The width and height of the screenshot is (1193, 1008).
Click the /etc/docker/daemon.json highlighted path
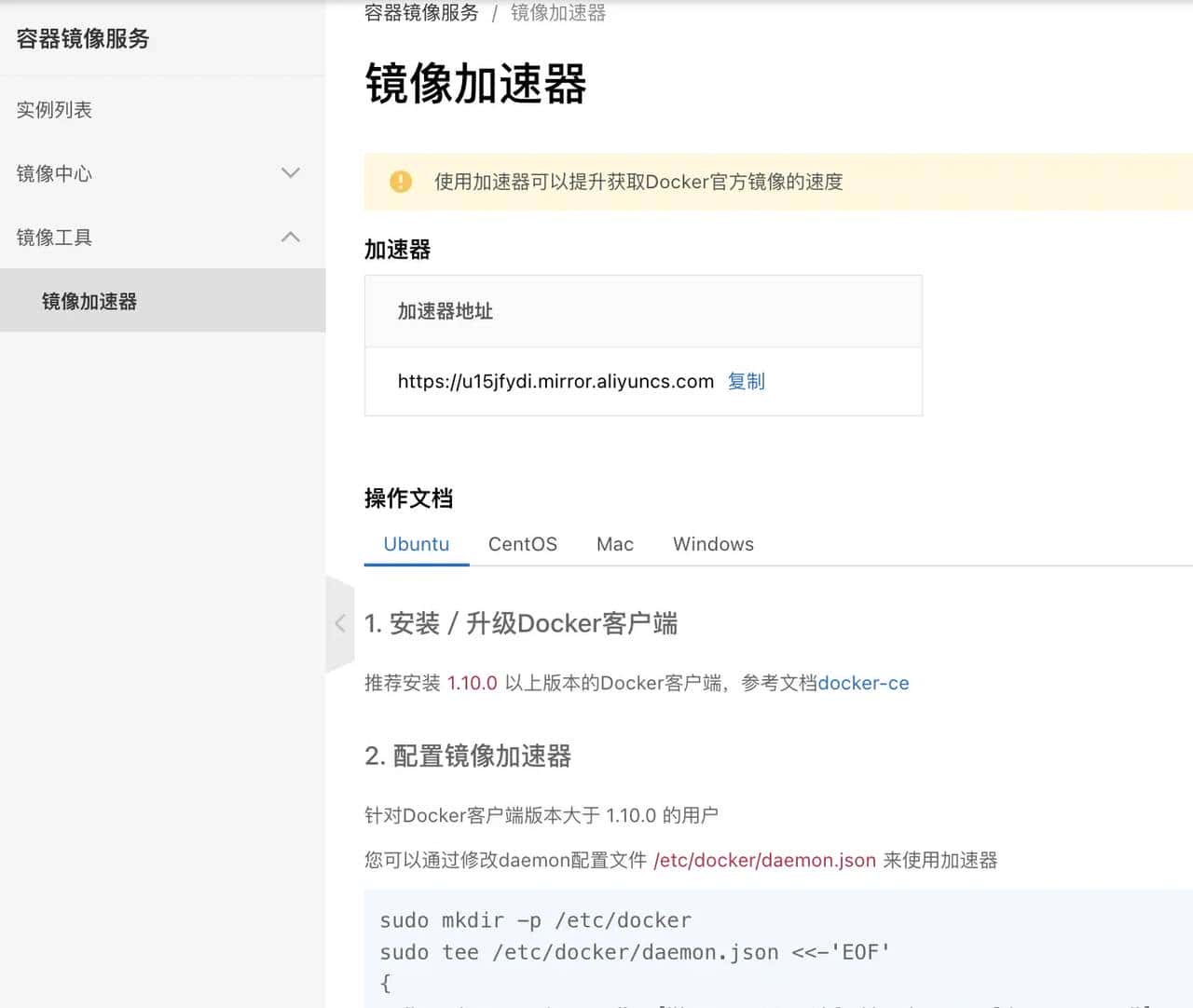pyautogui.click(x=764, y=860)
